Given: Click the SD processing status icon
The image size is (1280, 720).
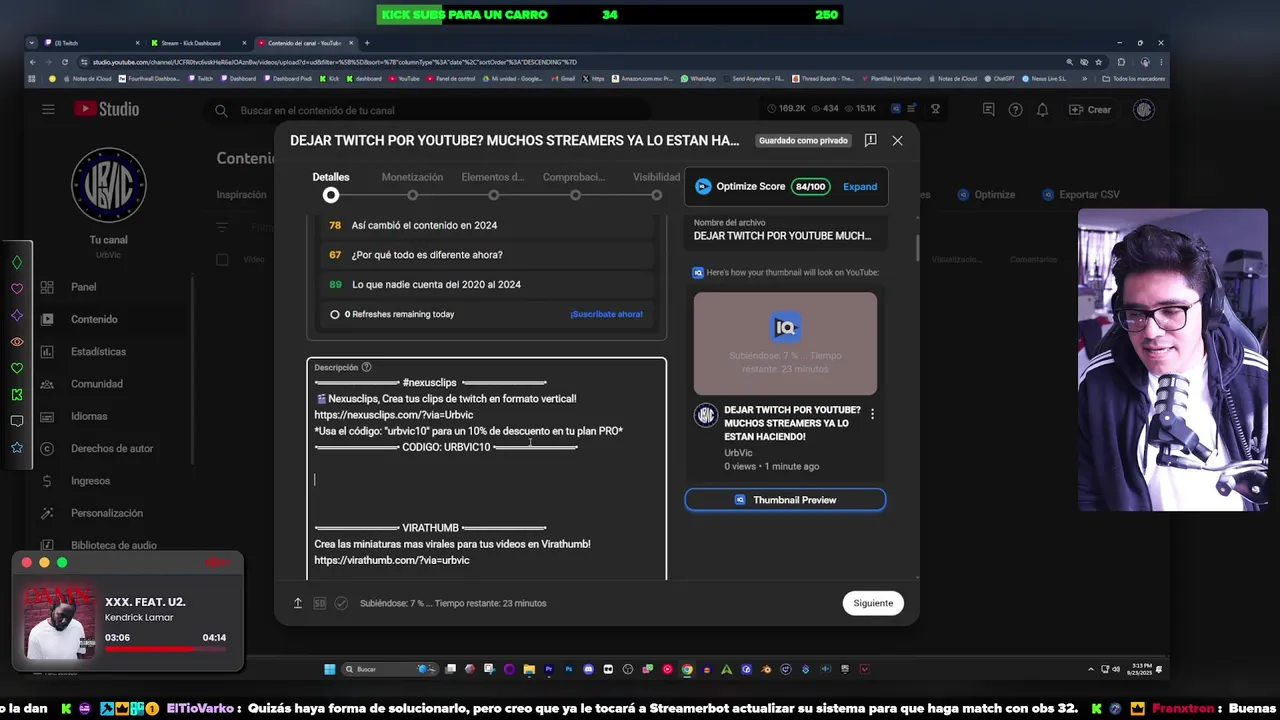Looking at the screenshot, I should [x=319, y=603].
